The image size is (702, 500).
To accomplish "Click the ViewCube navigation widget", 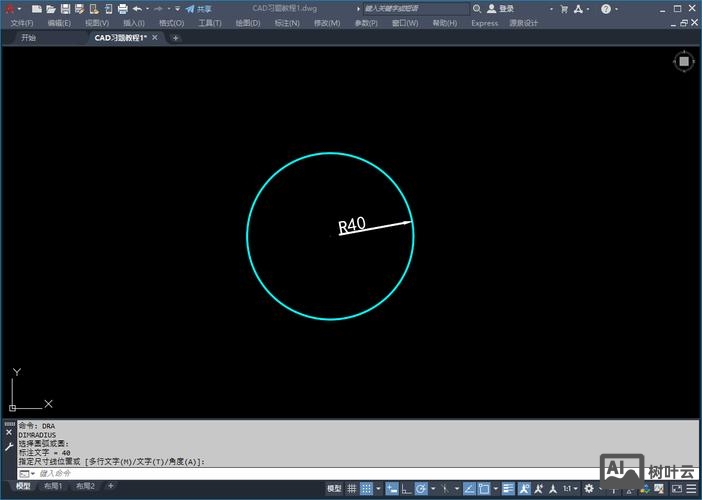I will 684,61.
